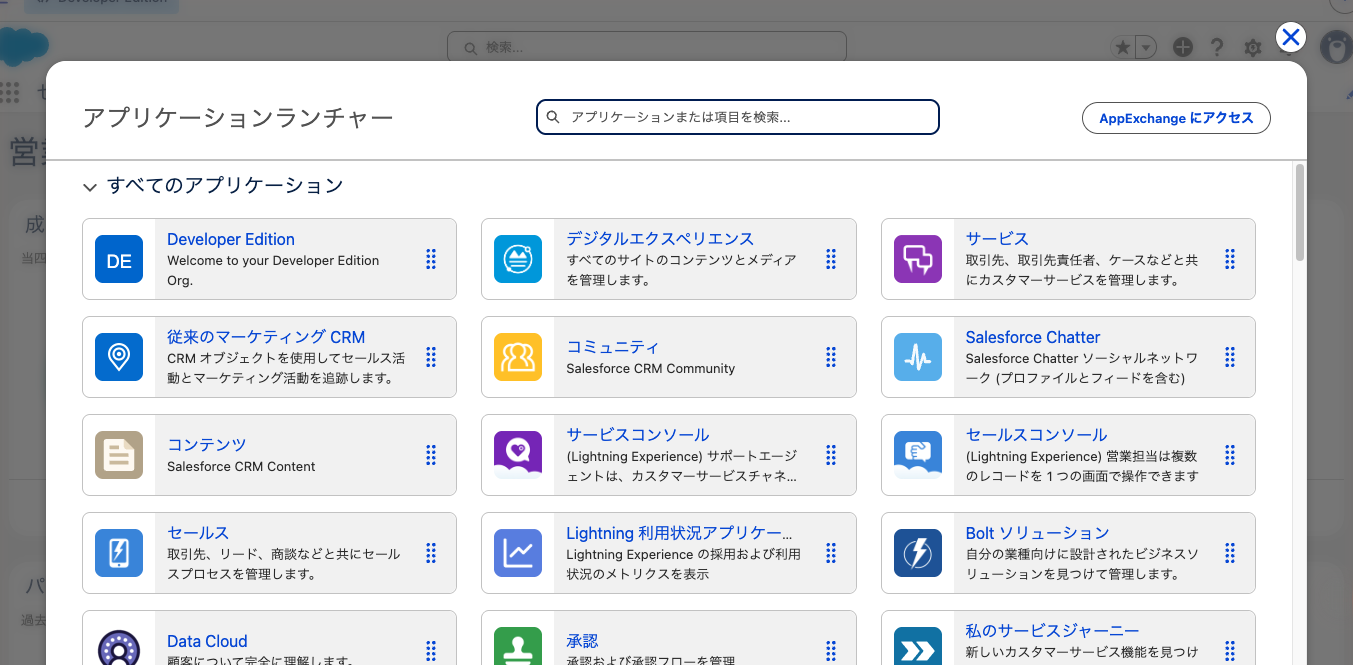1353x665 pixels.
Task: Click the drag handle on サービスコンソール tile
Action: tap(831, 455)
